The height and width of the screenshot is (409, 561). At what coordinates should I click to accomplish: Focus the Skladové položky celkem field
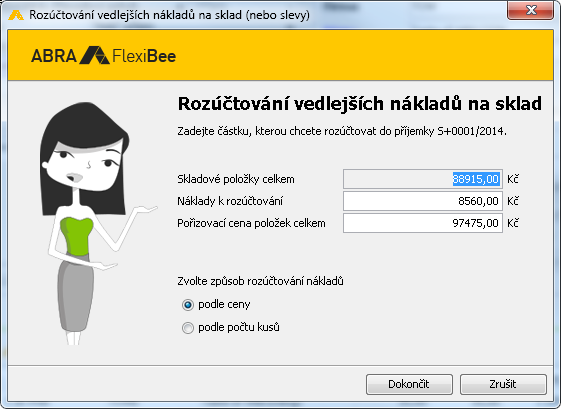(x=423, y=179)
